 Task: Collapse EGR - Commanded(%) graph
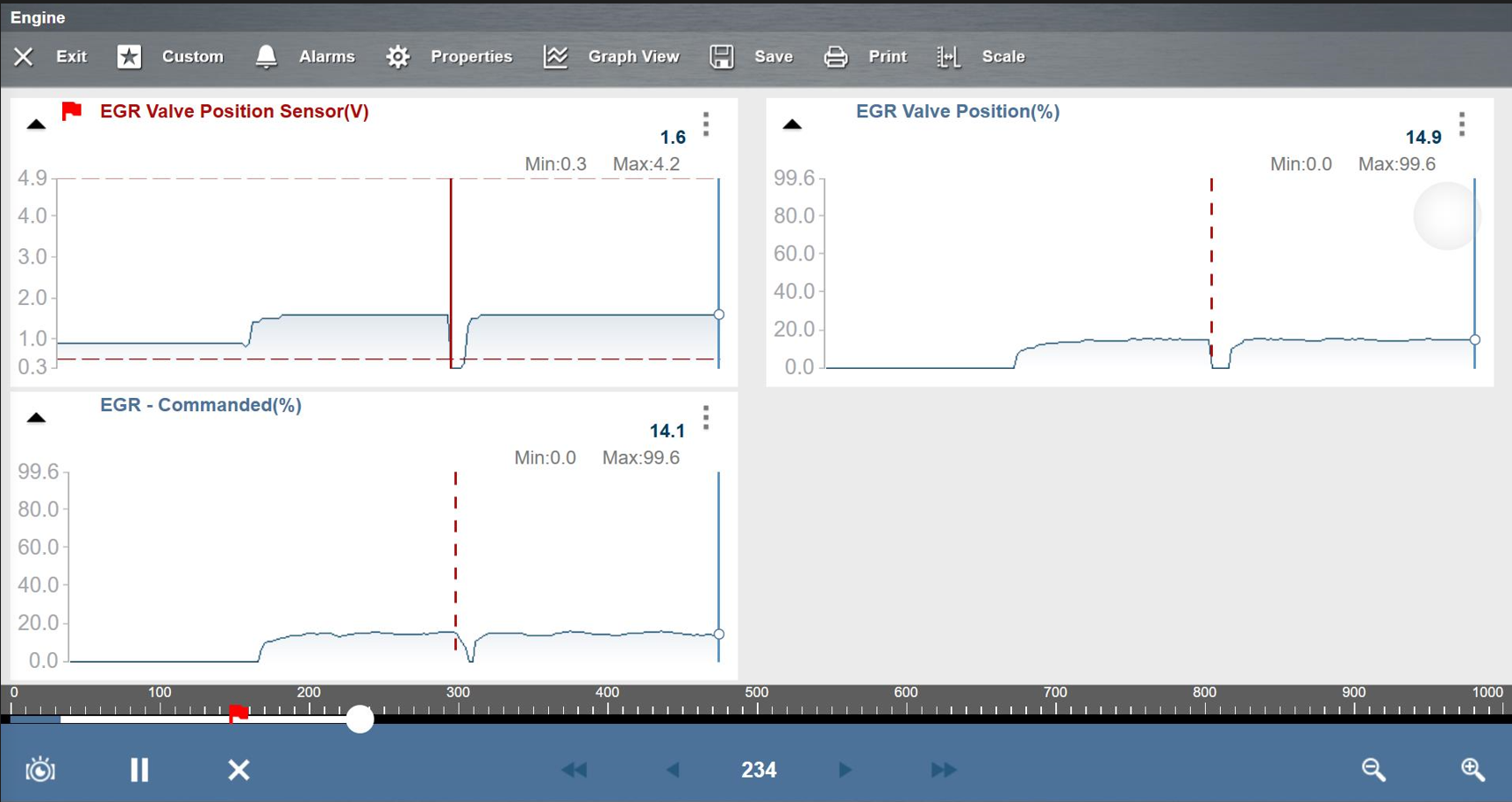36,418
